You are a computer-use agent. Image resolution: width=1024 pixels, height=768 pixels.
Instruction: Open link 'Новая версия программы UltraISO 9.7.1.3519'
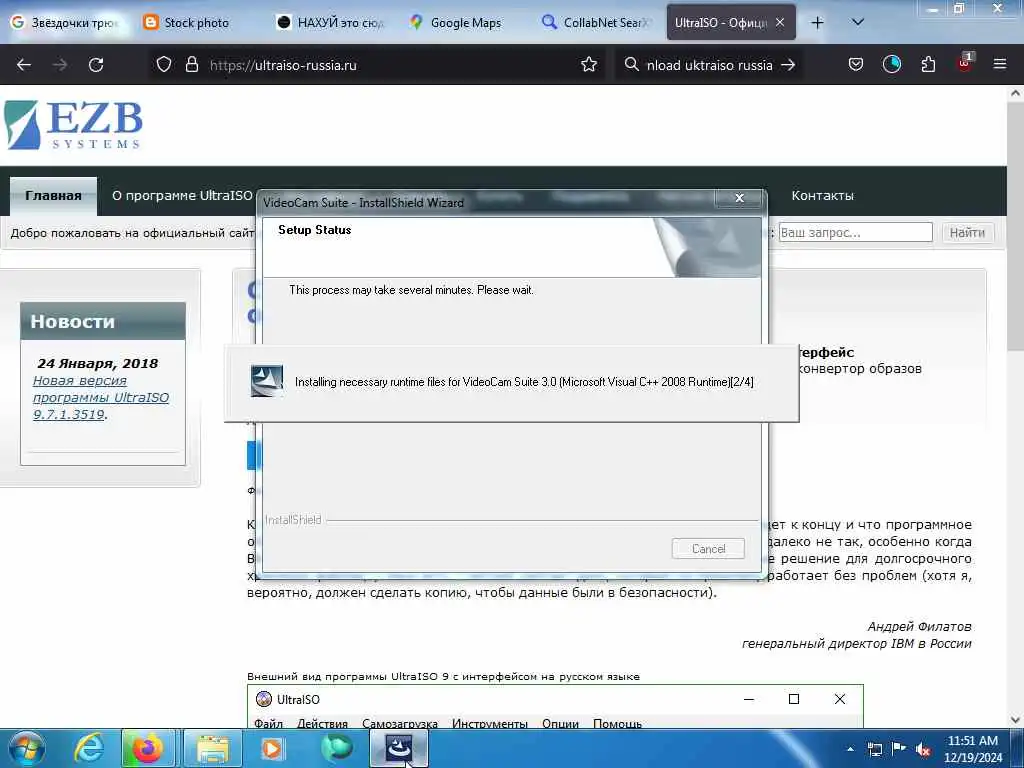point(101,397)
